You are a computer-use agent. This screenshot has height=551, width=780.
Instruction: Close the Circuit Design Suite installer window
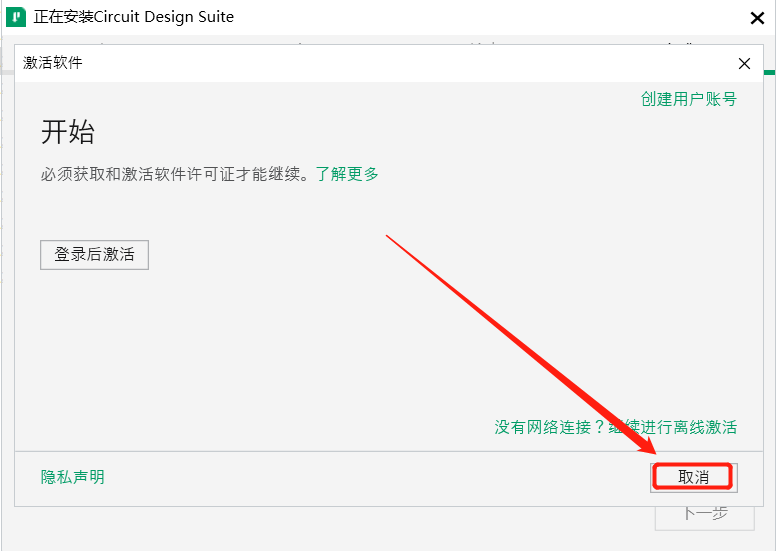pos(757,18)
